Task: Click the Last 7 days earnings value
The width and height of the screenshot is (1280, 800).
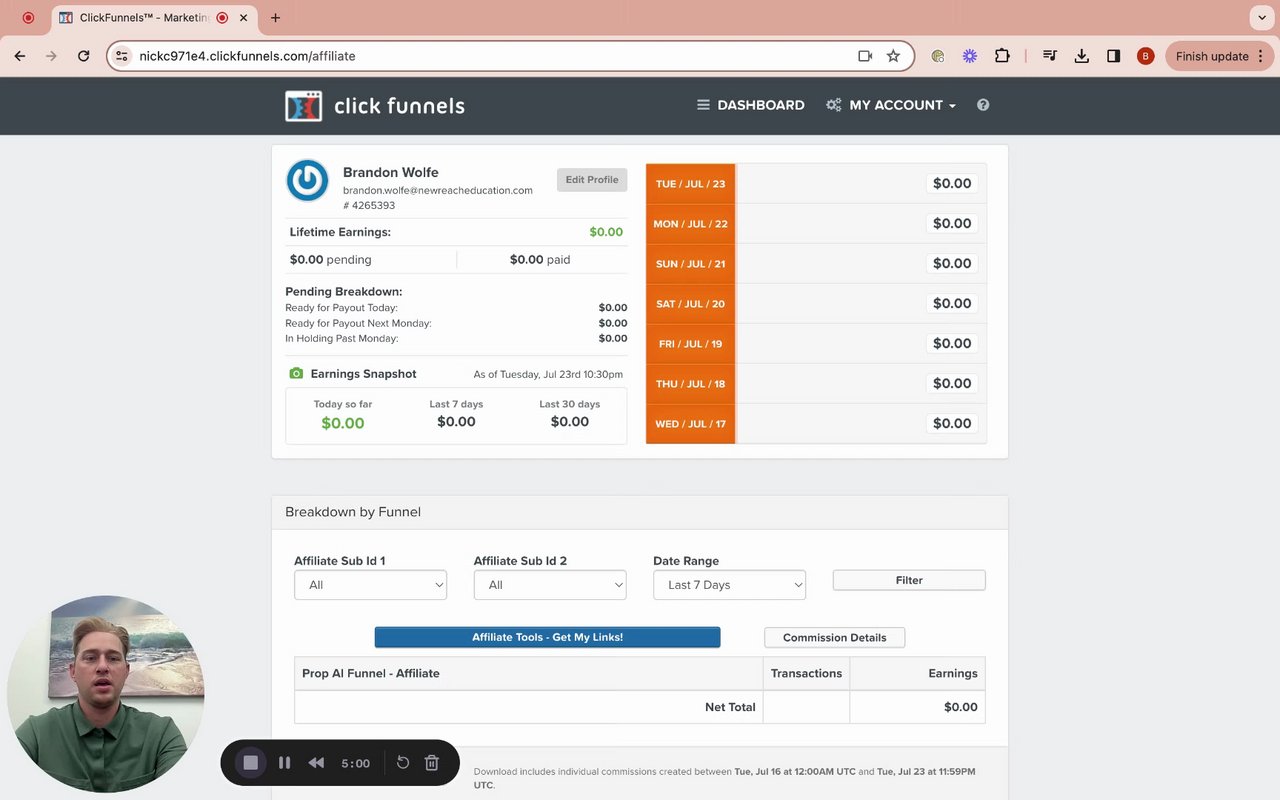Action: click(x=456, y=422)
